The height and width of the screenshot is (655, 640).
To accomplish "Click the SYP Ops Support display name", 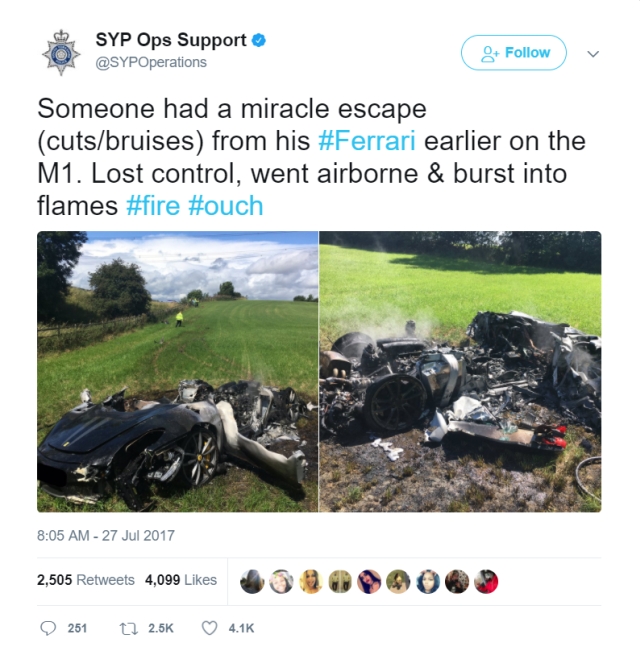I will pyautogui.click(x=171, y=40).
